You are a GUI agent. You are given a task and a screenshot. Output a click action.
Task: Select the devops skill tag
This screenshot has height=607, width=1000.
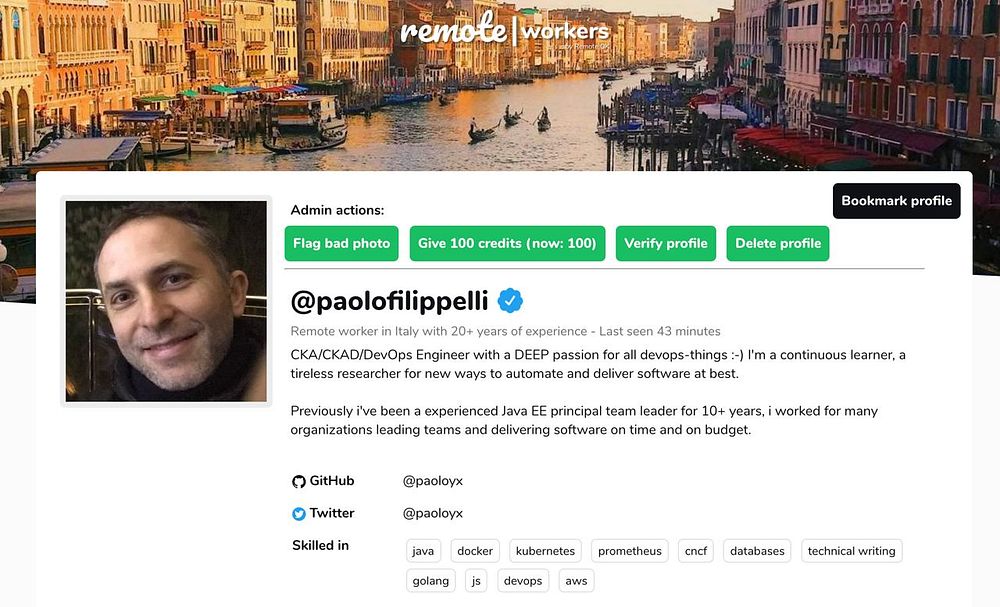(x=523, y=581)
